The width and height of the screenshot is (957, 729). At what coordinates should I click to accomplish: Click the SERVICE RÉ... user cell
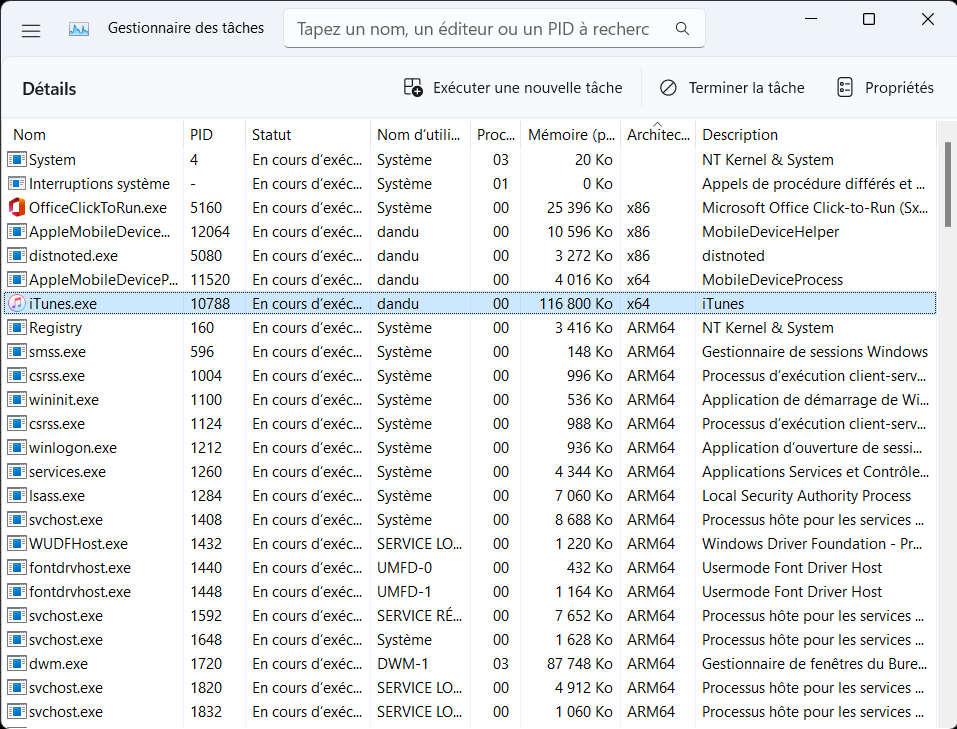tap(419, 615)
